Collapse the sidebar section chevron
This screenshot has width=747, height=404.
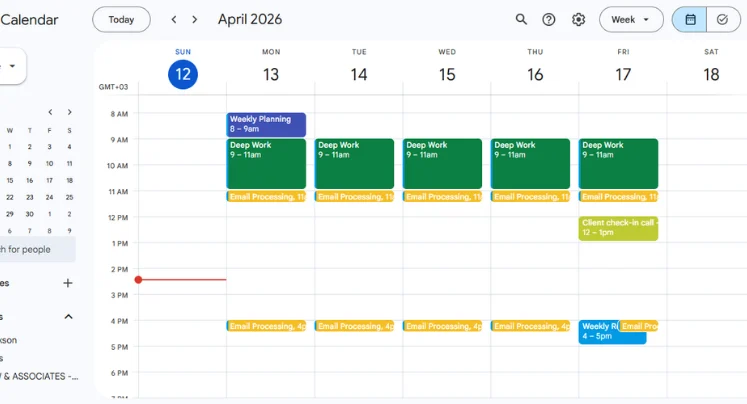(69, 317)
